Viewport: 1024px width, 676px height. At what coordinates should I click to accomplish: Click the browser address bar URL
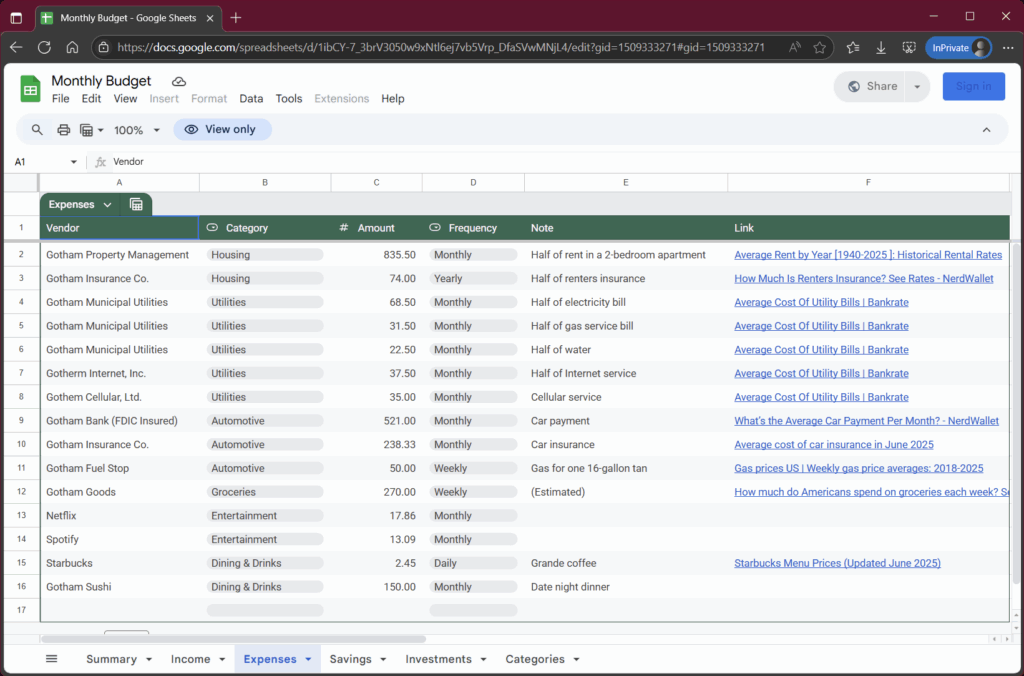coord(441,47)
